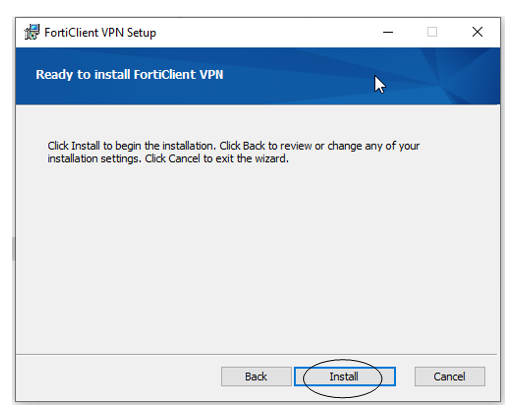Go to previous step using Back

[256, 377]
